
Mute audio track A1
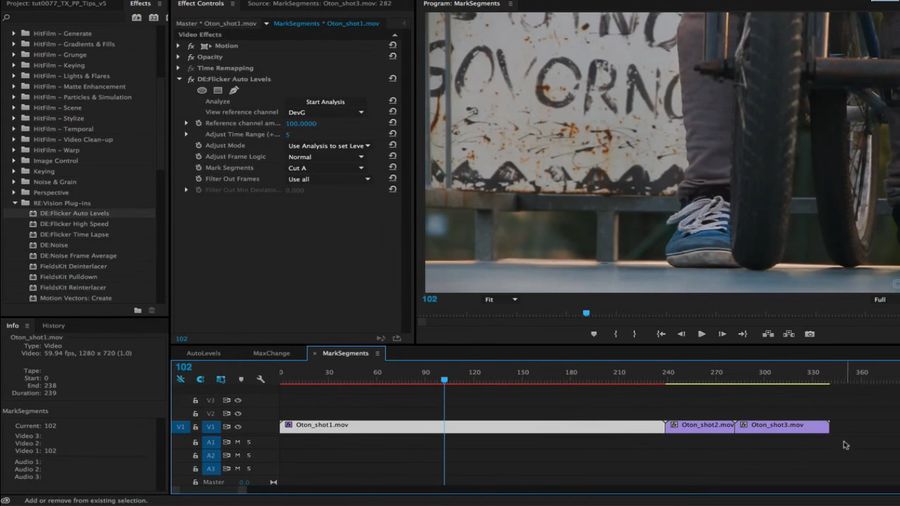click(x=238, y=442)
